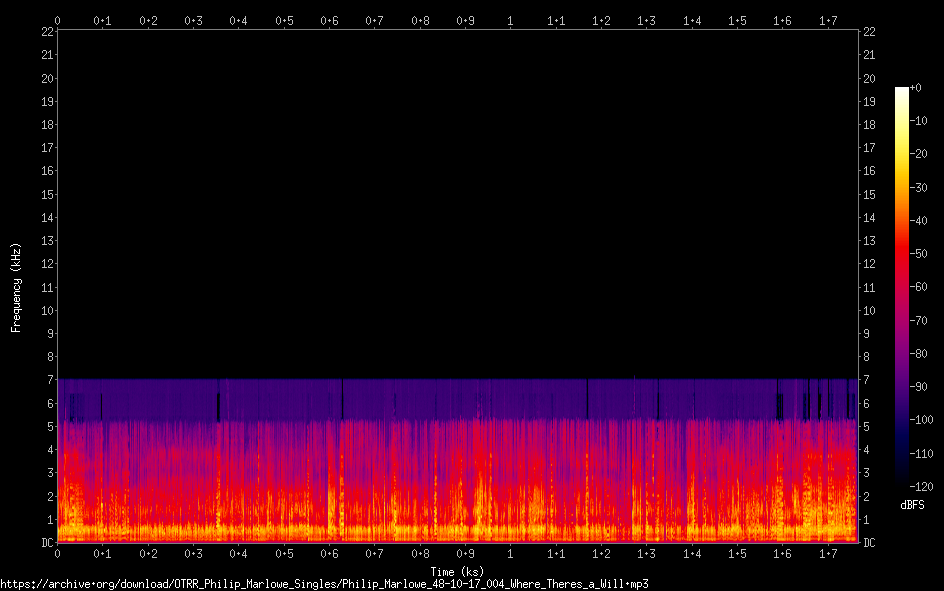Image resolution: width=944 pixels, height=591 pixels.
Task: Click the DC label on the left axis
Action: (47, 543)
